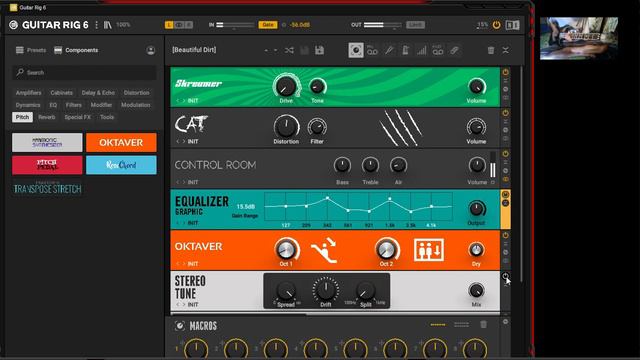
Task: Click the Skreamer Drive knob
Action: 286,86
